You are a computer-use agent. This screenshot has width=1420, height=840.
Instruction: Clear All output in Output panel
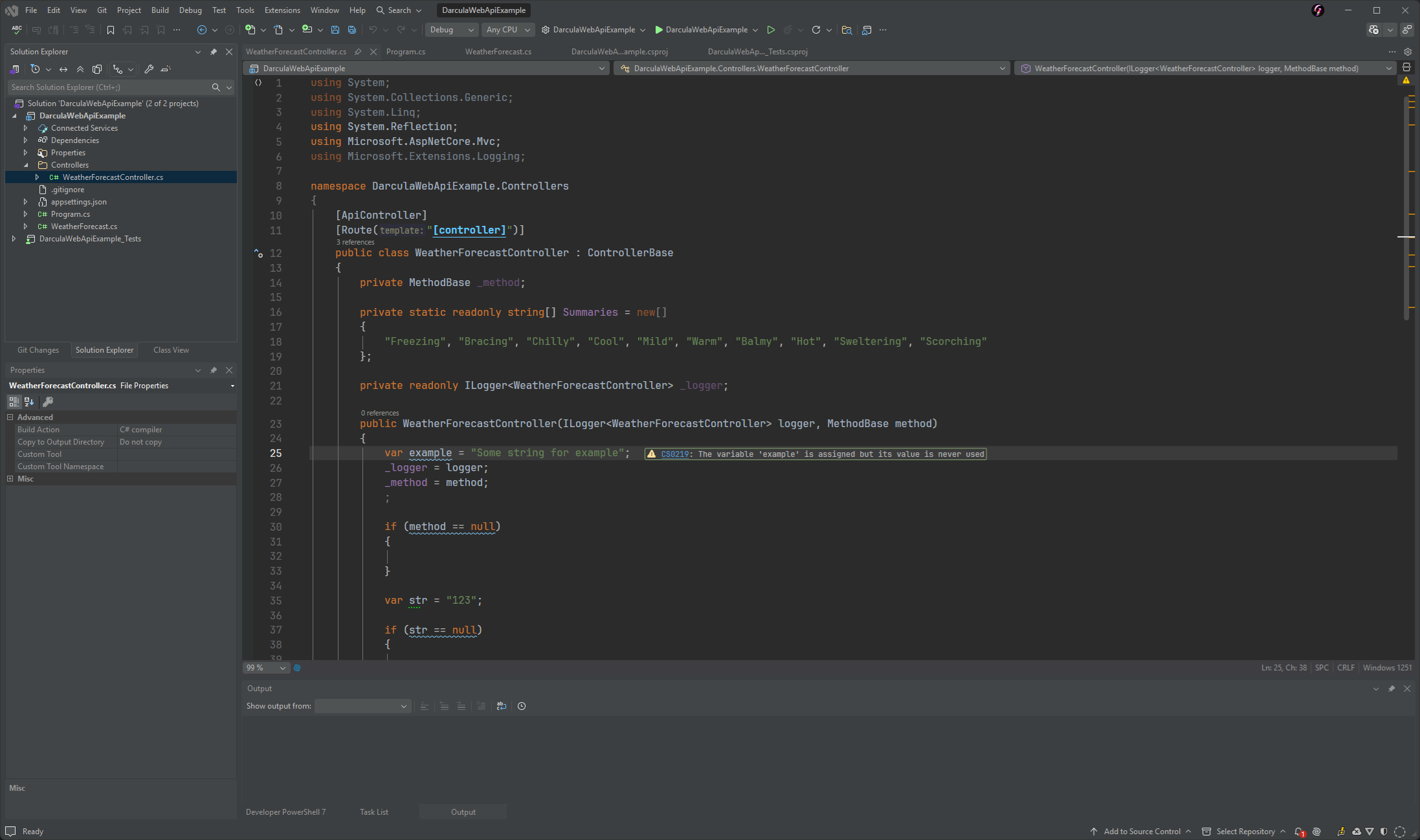(481, 706)
